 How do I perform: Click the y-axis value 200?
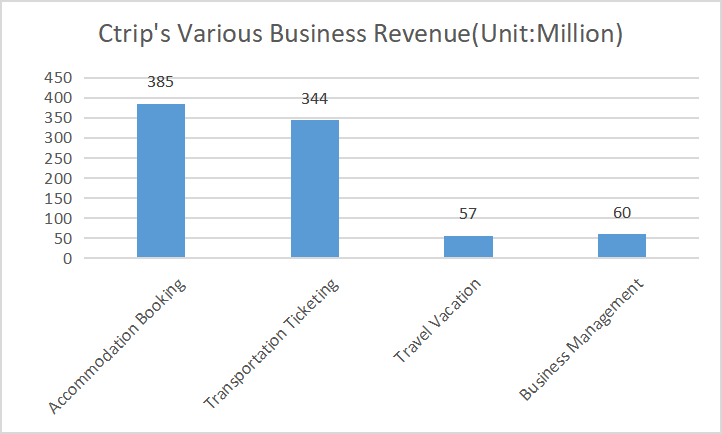(58, 178)
